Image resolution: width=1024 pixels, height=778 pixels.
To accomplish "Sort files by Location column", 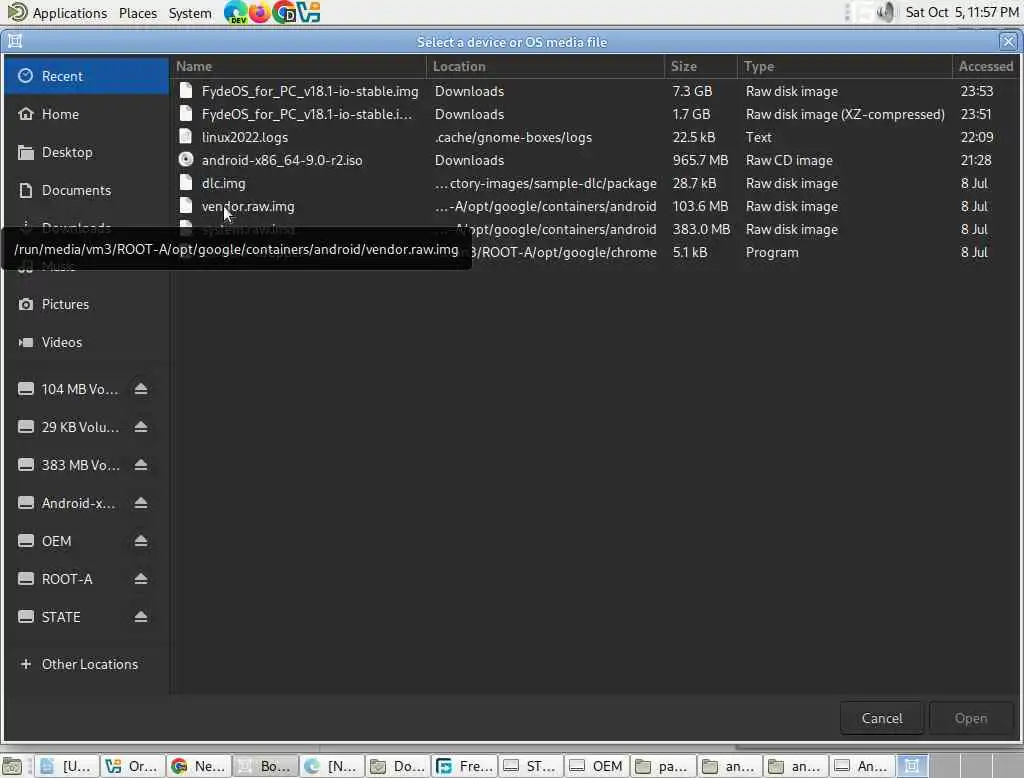I will pyautogui.click(x=545, y=66).
